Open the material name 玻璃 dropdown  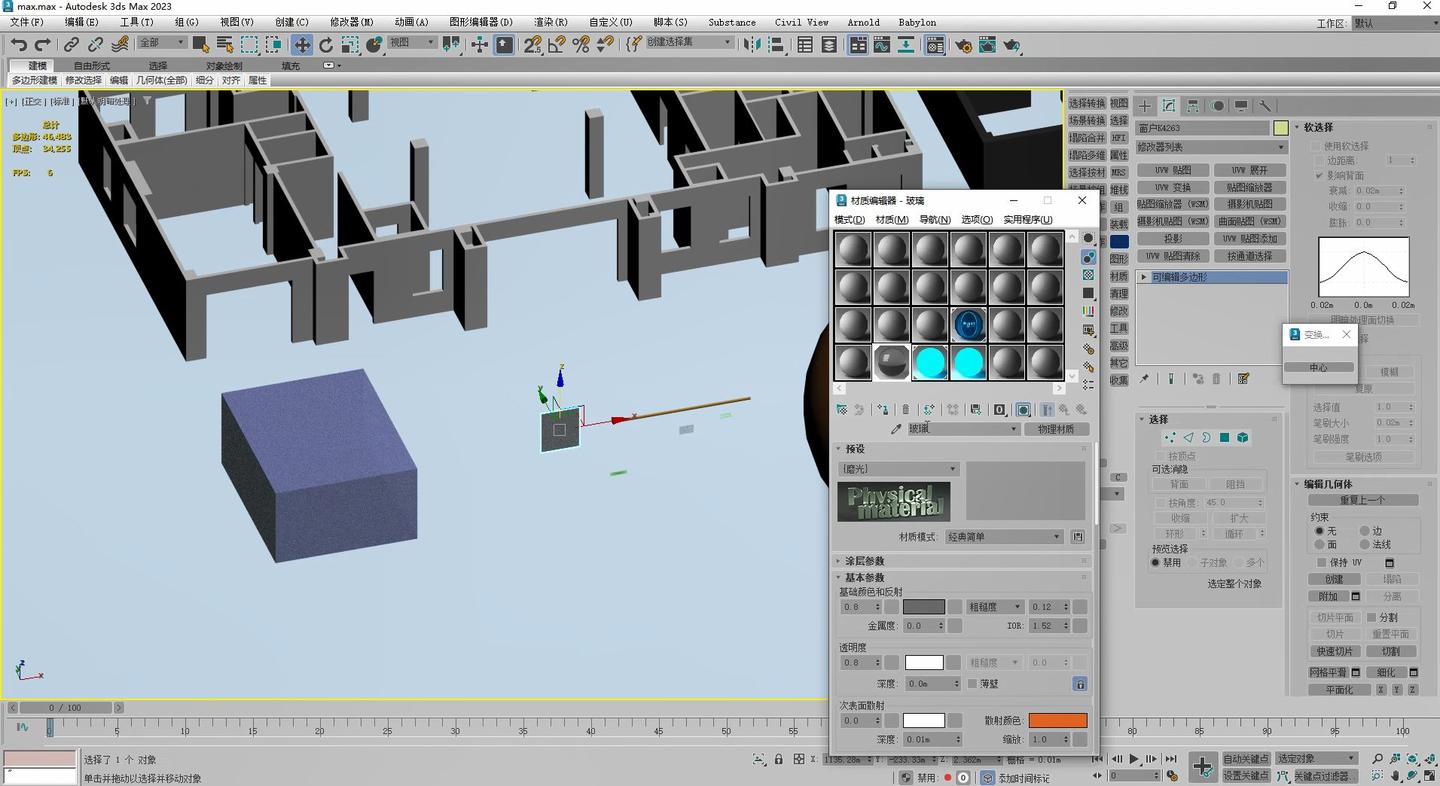pyautogui.click(x=963, y=429)
